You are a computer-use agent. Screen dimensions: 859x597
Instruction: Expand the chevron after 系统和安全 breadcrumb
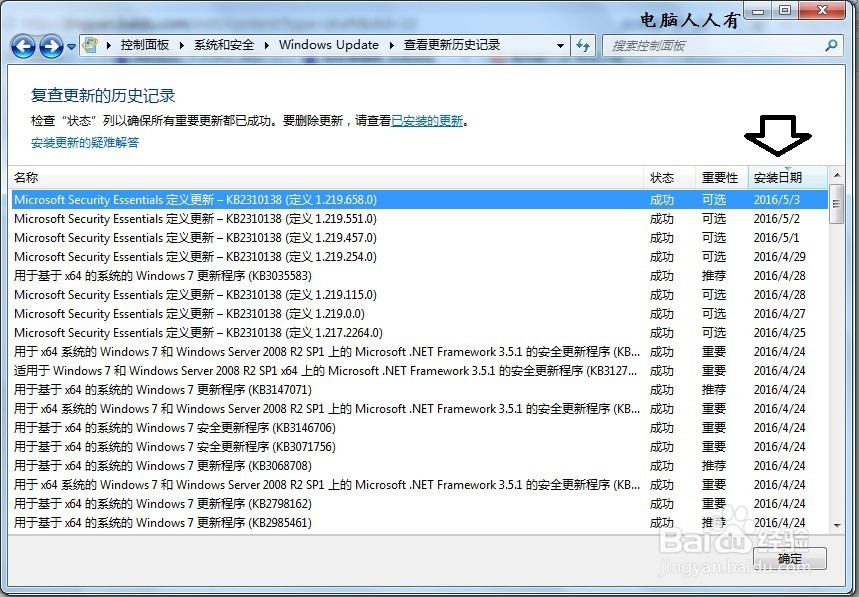[x=268, y=45]
